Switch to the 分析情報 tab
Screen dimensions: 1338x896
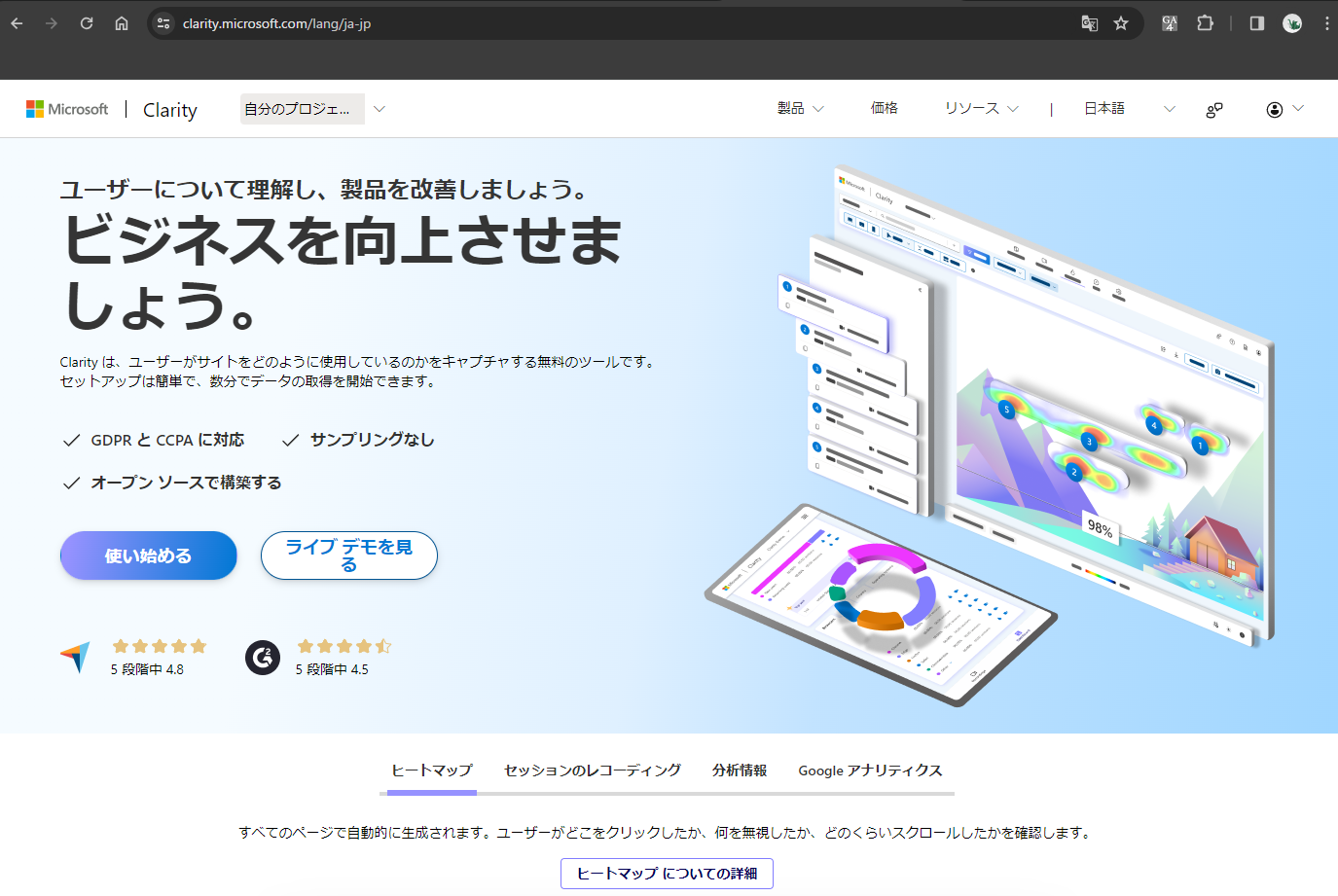tap(740, 771)
